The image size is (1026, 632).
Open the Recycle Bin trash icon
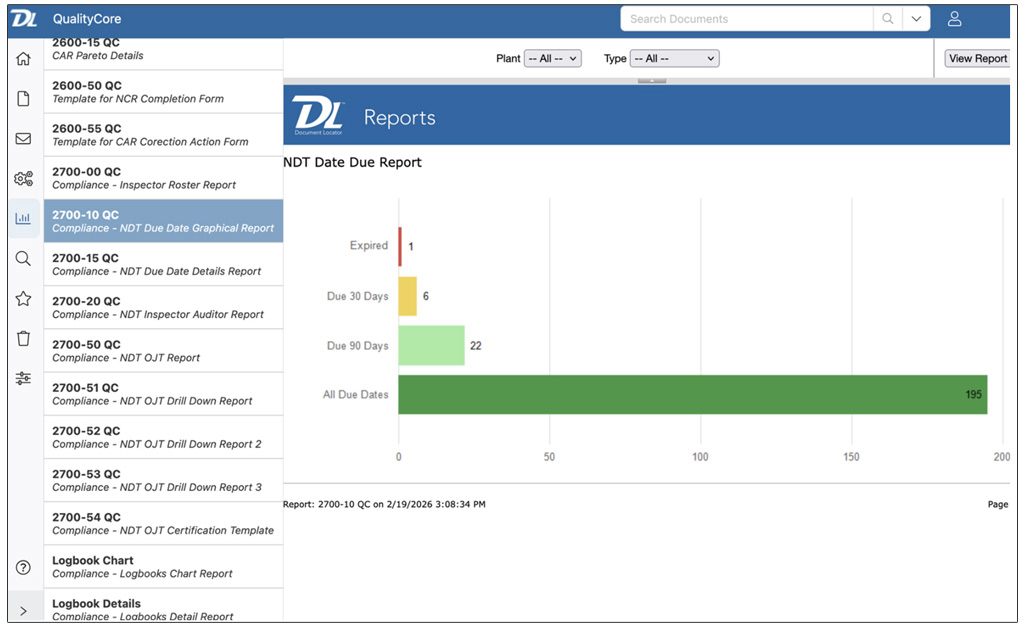(x=23, y=338)
